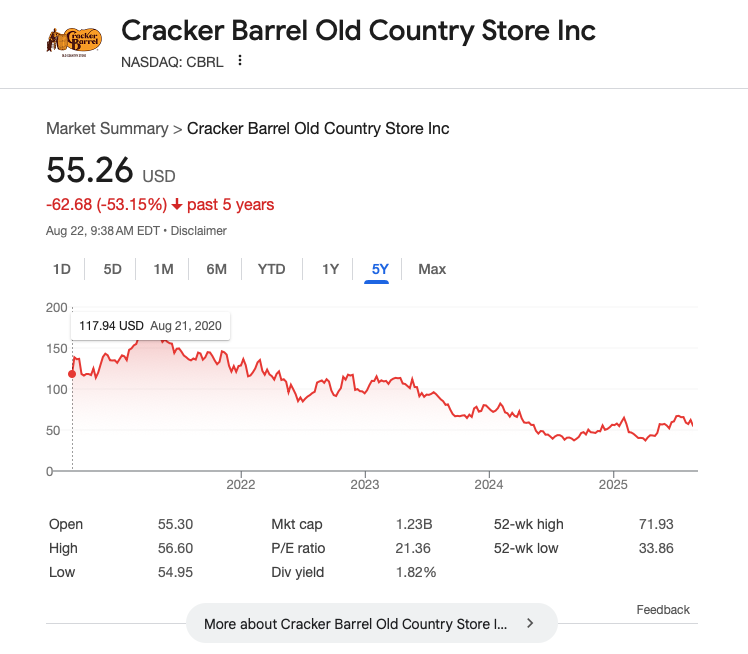Switch to the 6M chart range
Viewport: 748px width, 654px height.
(x=216, y=269)
